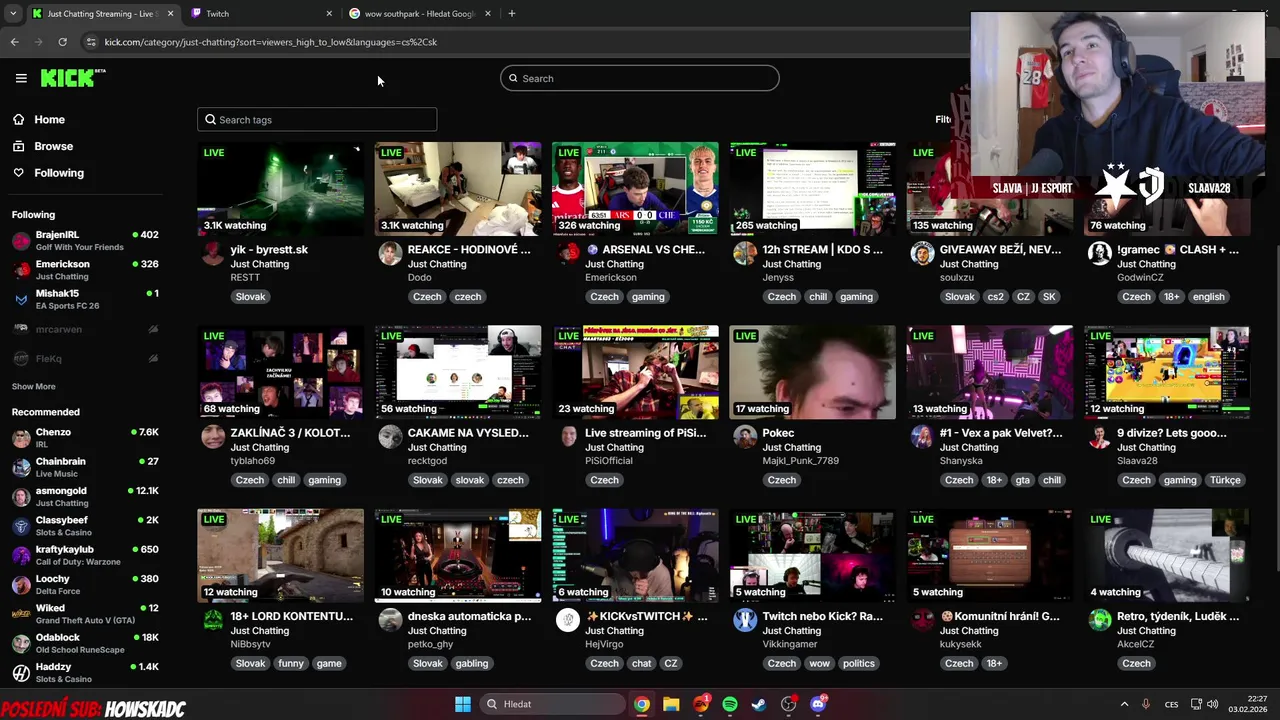Open a new browser tab
Viewport: 1280px width, 720px height.
pos(512,14)
